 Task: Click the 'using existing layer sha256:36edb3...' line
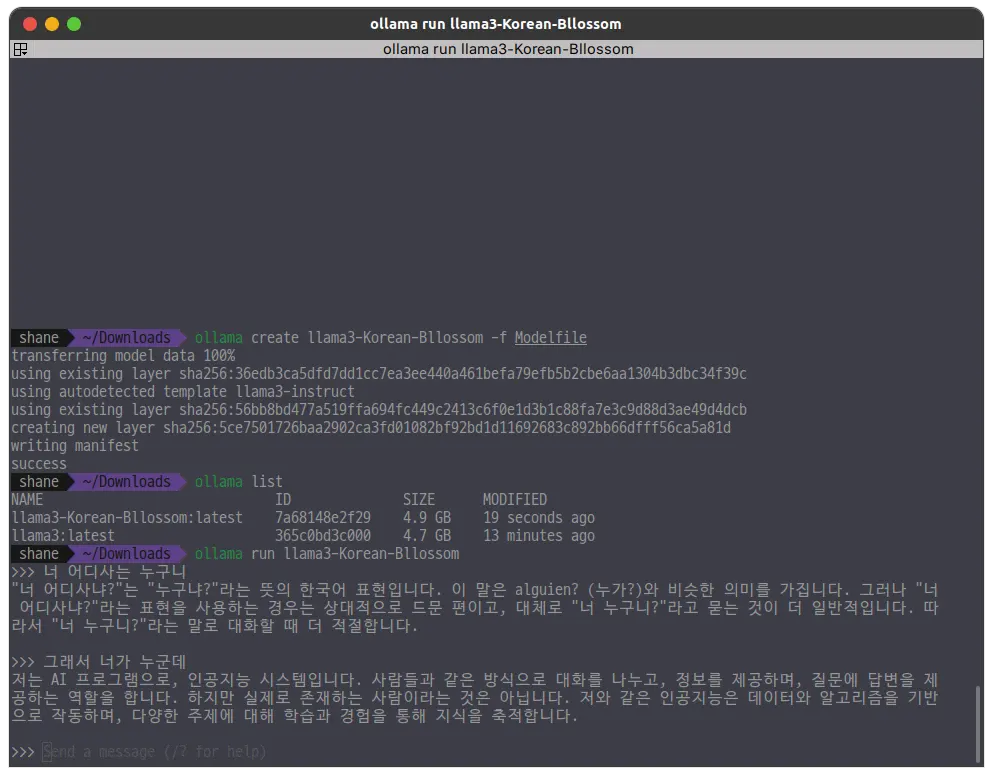379,374
